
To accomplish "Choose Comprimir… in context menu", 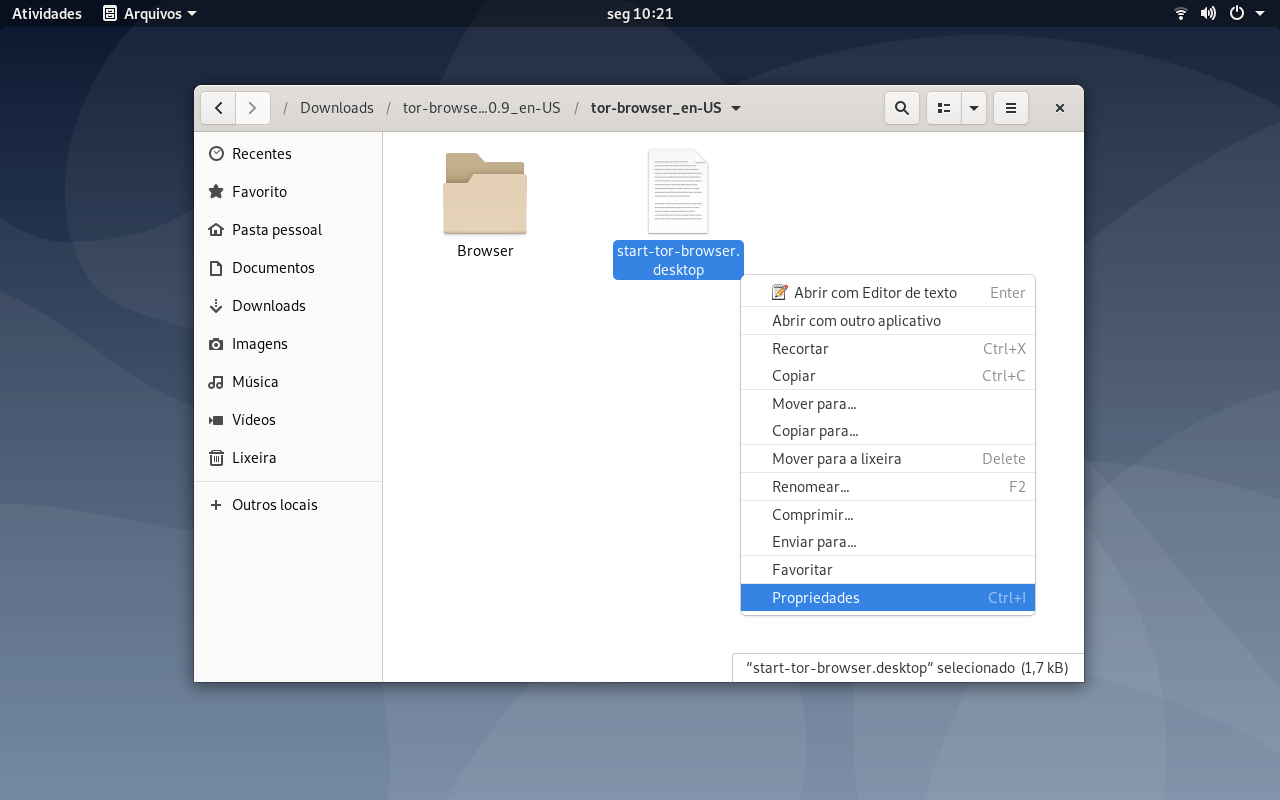I will (x=888, y=515).
